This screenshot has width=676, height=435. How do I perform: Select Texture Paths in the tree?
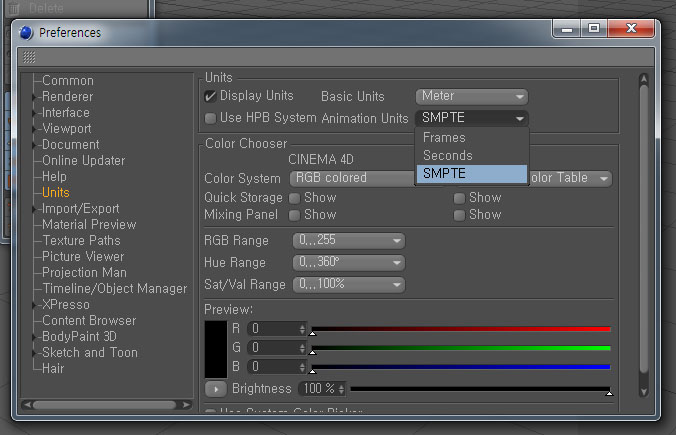(x=81, y=241)
